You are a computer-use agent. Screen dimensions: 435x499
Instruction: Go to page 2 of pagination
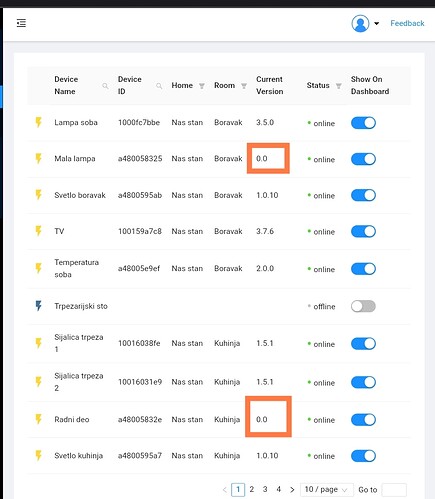point(252,489)
